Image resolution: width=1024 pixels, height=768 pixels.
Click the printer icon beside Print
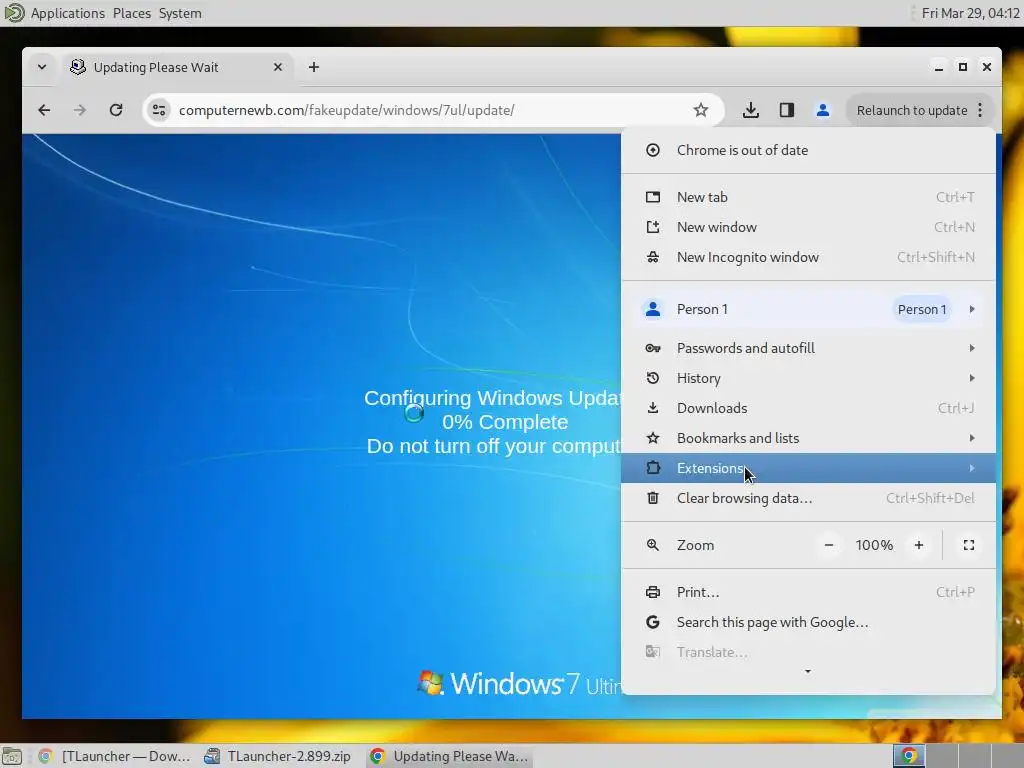652,592
